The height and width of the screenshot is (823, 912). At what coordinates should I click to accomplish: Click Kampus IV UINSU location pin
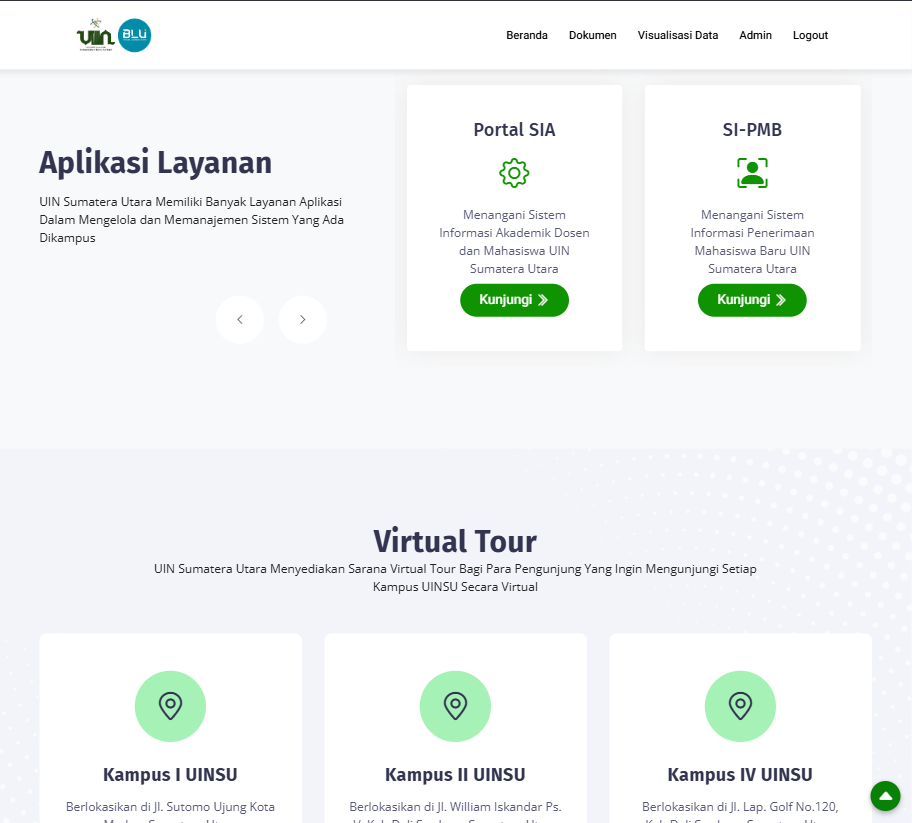[740, 706]
